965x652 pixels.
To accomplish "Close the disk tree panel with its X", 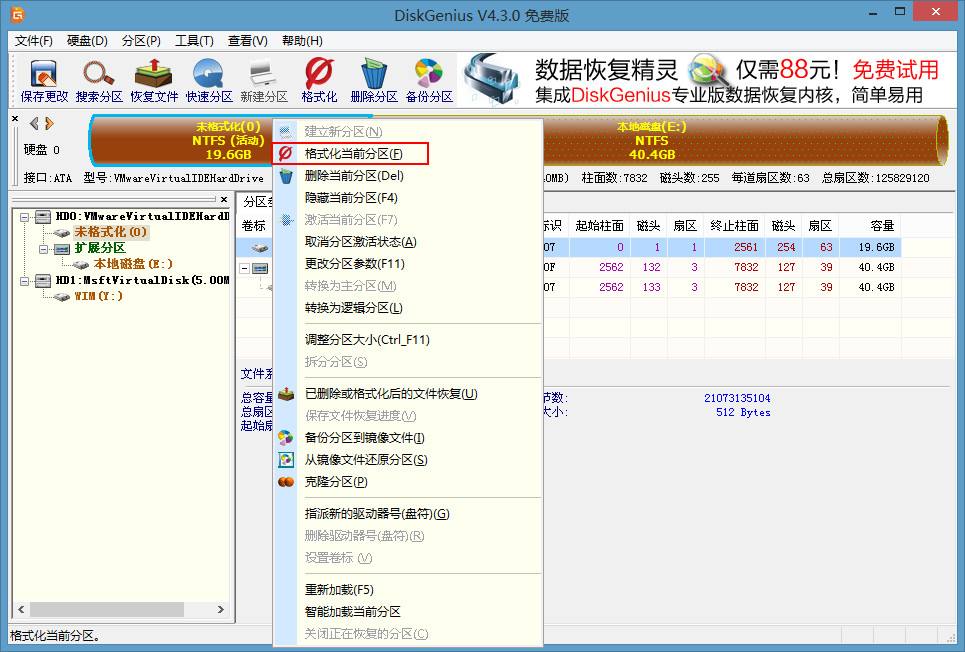I will pos(223,200).
